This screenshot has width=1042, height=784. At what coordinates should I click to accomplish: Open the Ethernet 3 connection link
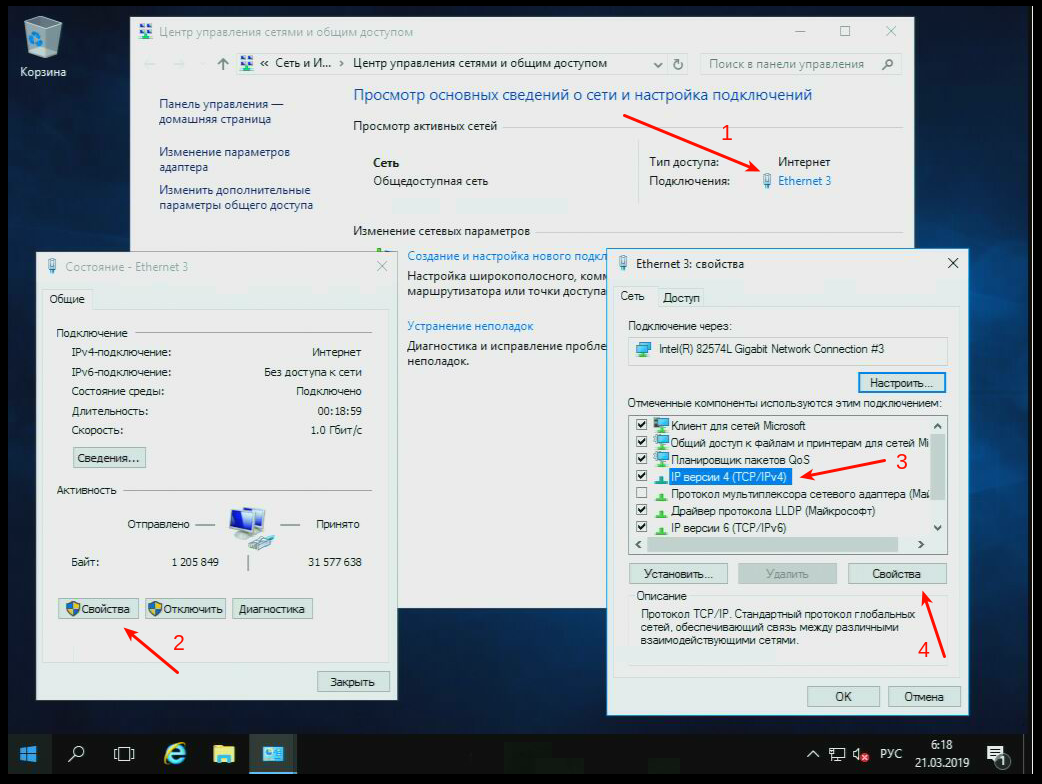pos(804,181)
